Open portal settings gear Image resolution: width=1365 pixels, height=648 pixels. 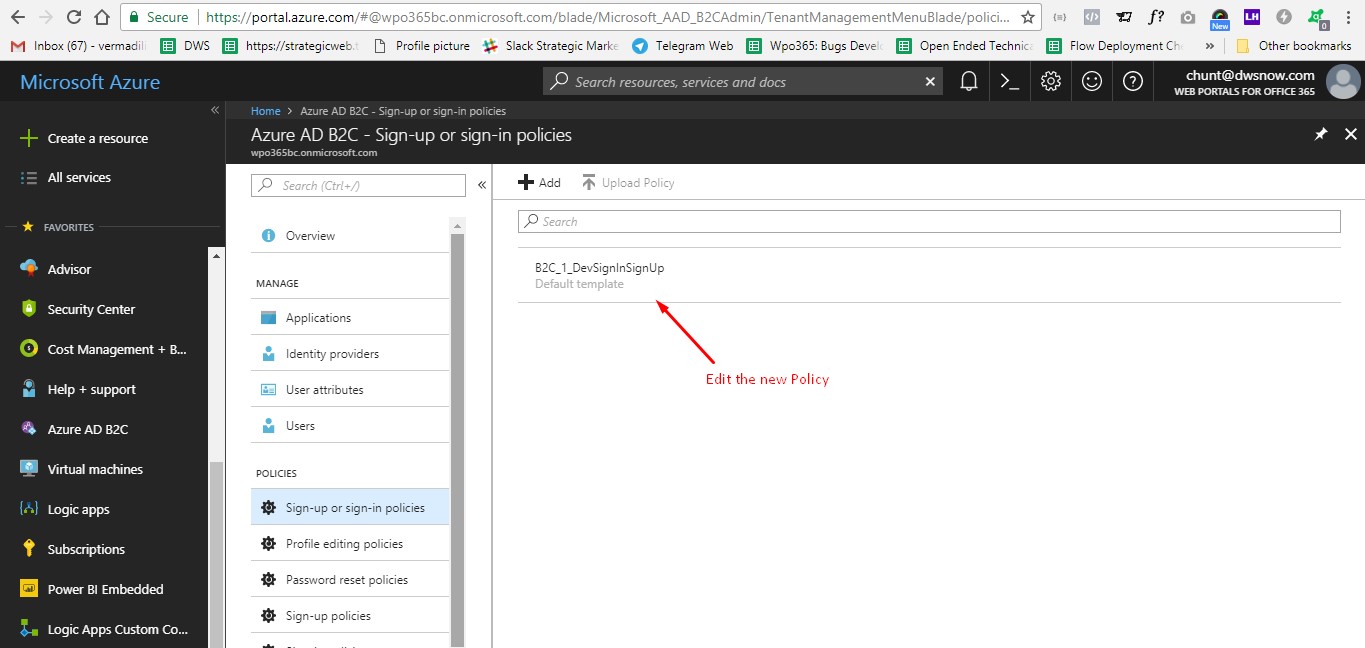tap(1051, 82)
